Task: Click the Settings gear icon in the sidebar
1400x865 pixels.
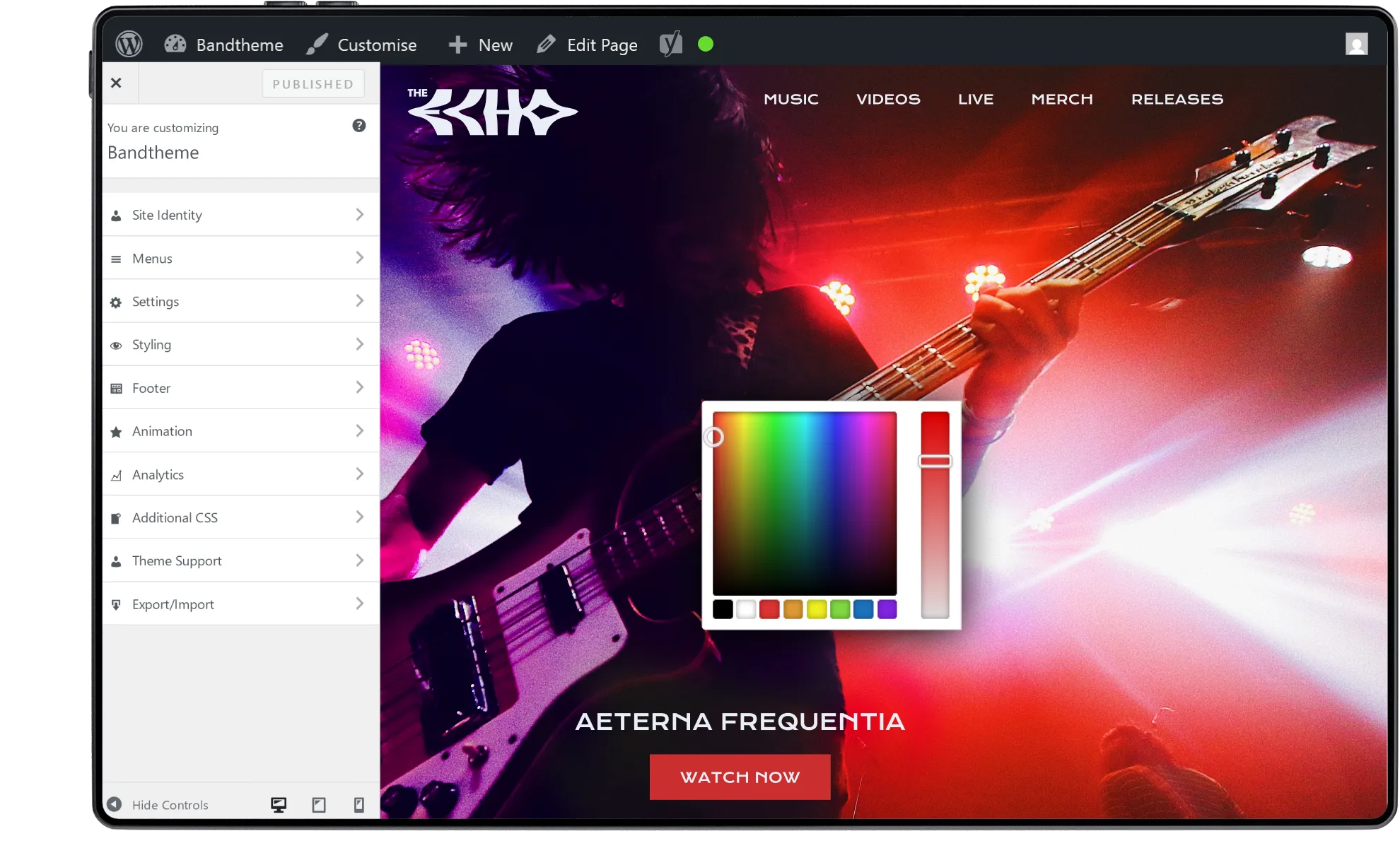Action: click(116, 301)
